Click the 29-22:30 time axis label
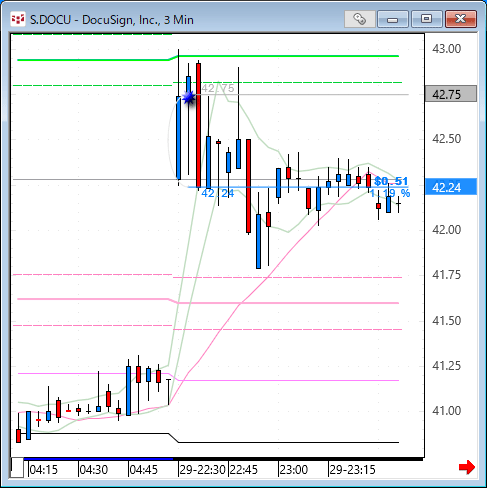Viewport: 487px width, 488px height. 202,470
